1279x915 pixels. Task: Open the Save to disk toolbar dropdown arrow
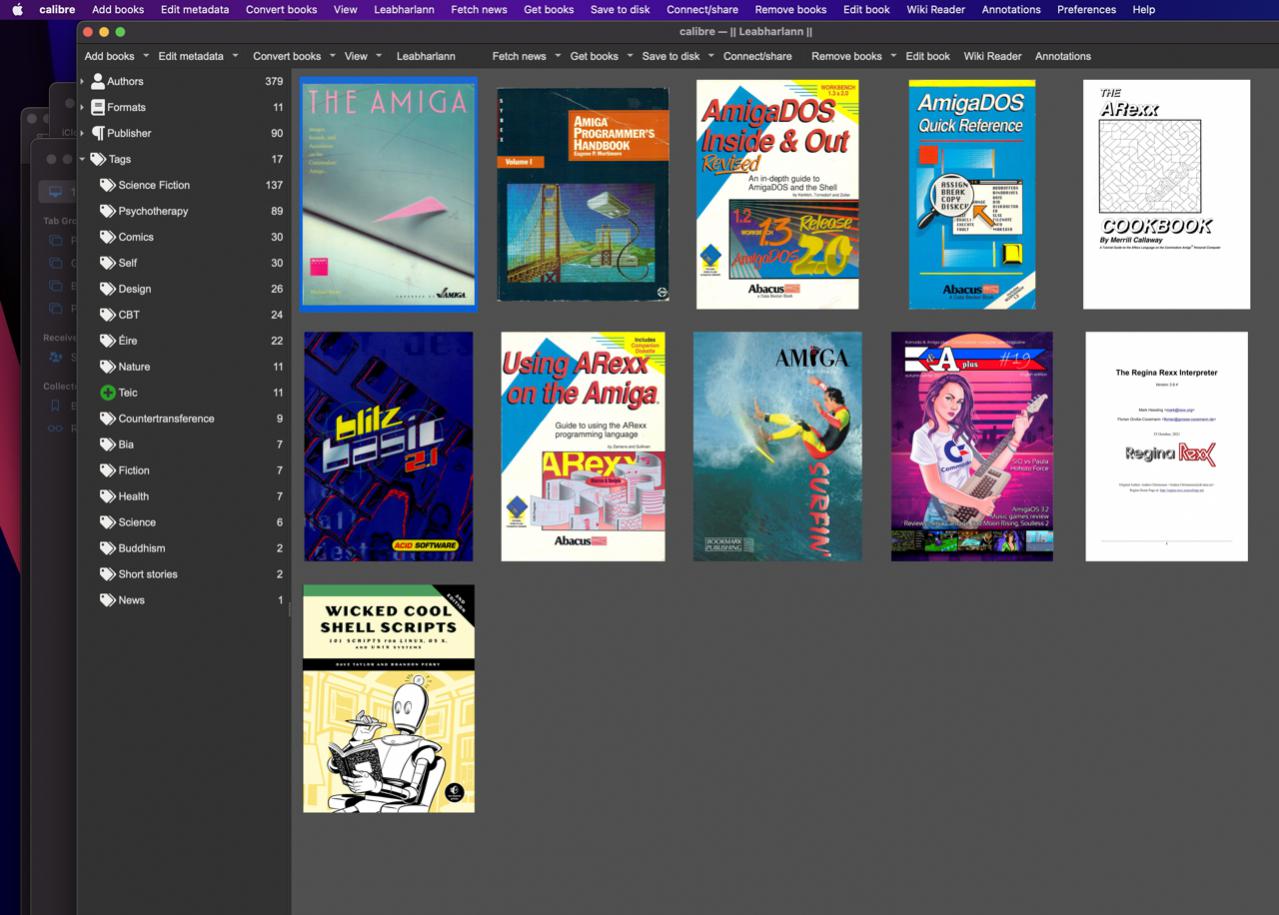711,56
